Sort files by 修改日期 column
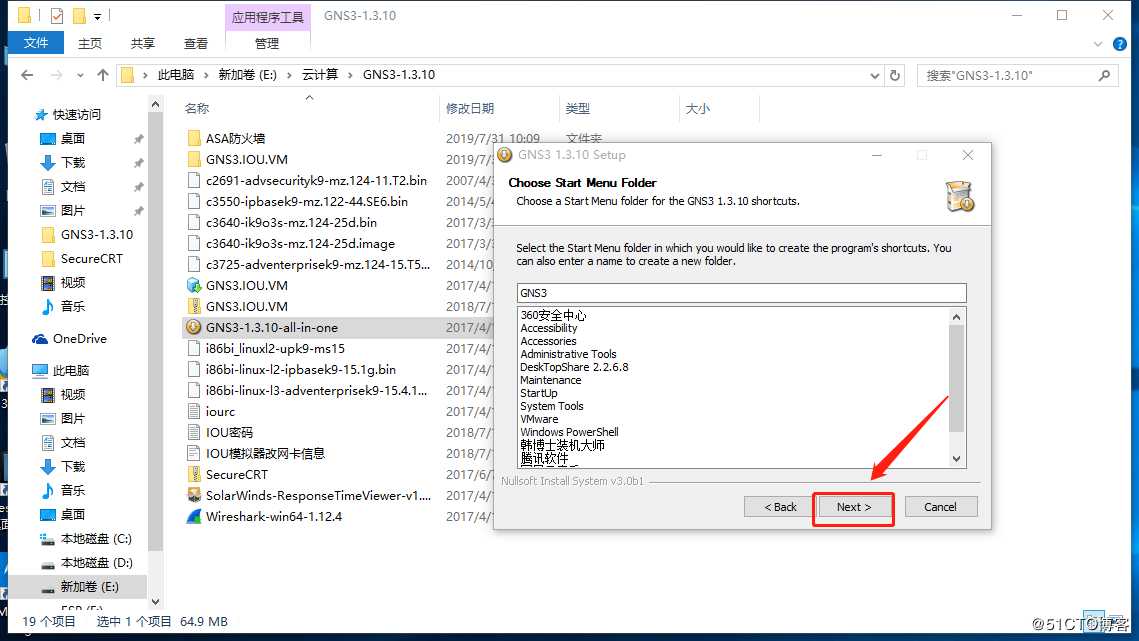 tap(470, 108)
